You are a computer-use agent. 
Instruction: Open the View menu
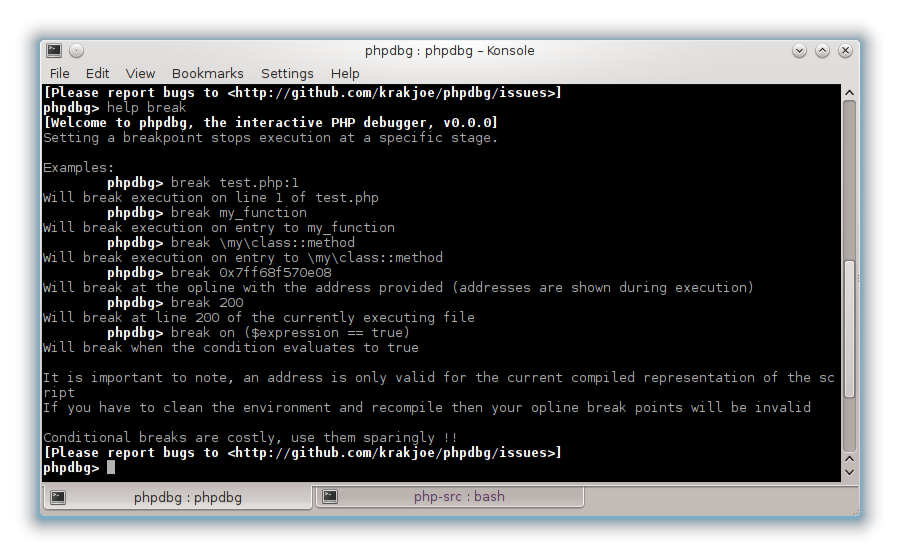coord(140,73)
